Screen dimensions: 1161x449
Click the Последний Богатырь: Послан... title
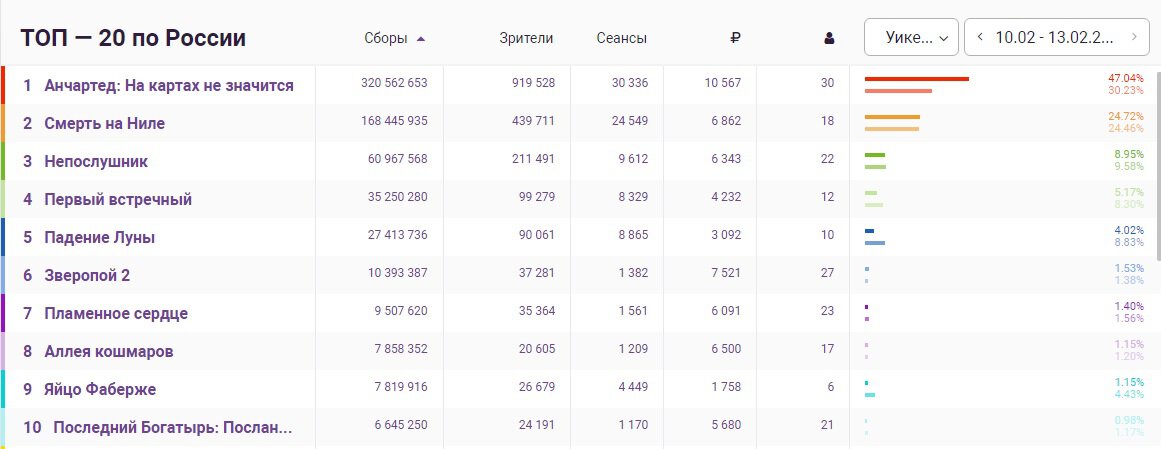(x=172, y=427)
